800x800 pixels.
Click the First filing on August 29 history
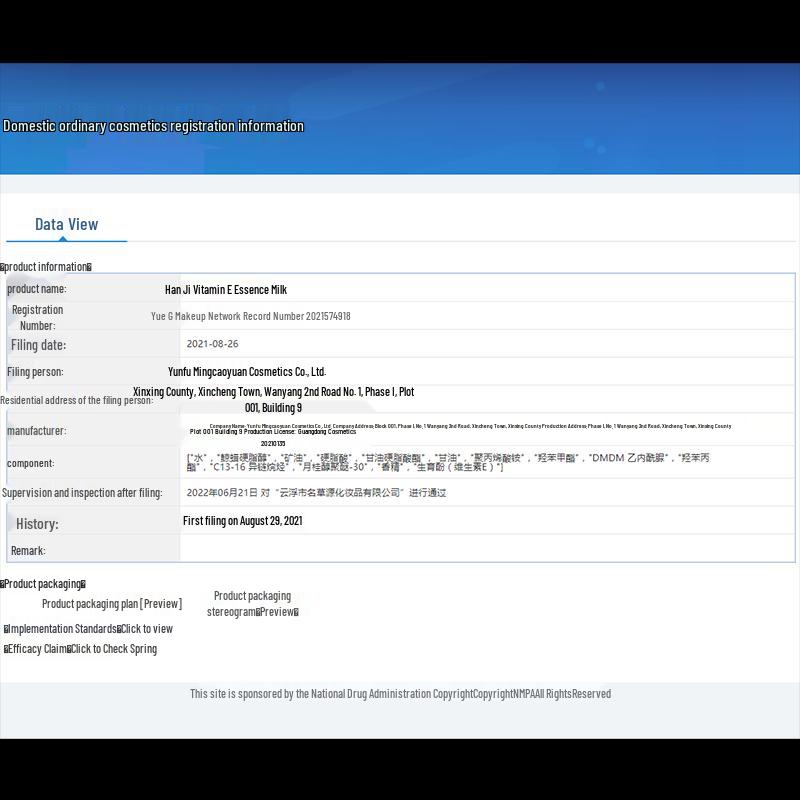[242, 521]
